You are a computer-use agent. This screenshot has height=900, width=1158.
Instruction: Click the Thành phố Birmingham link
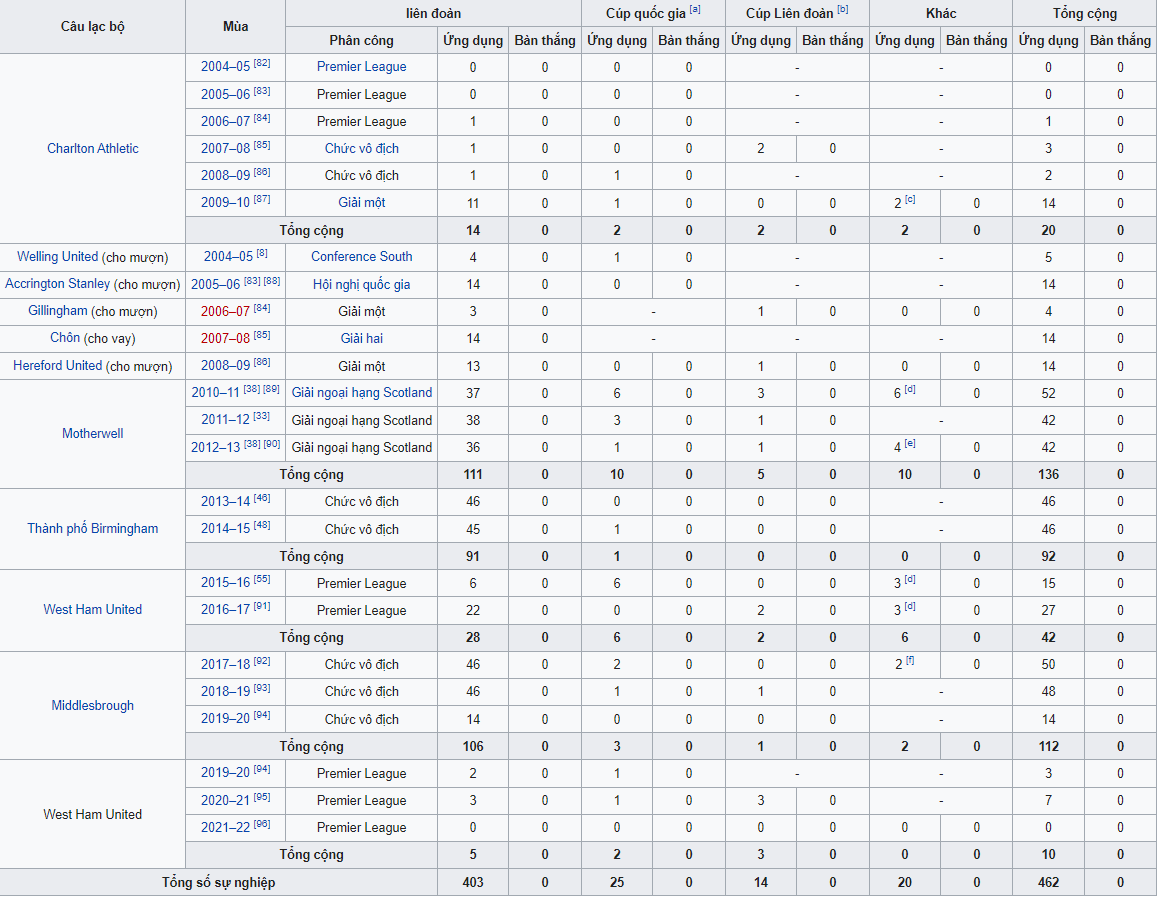93,529
